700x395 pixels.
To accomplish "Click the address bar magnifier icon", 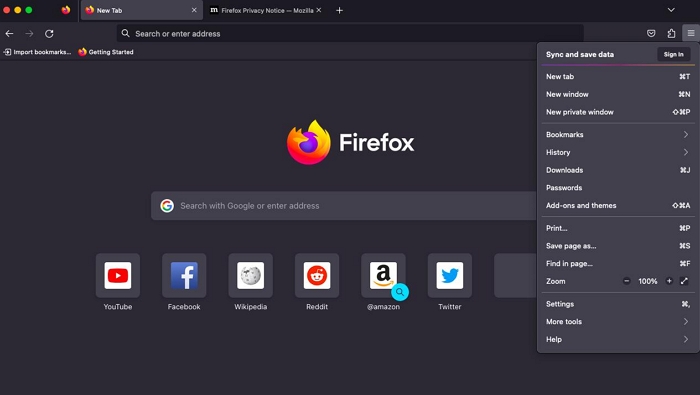I will (x=125, y=33).
